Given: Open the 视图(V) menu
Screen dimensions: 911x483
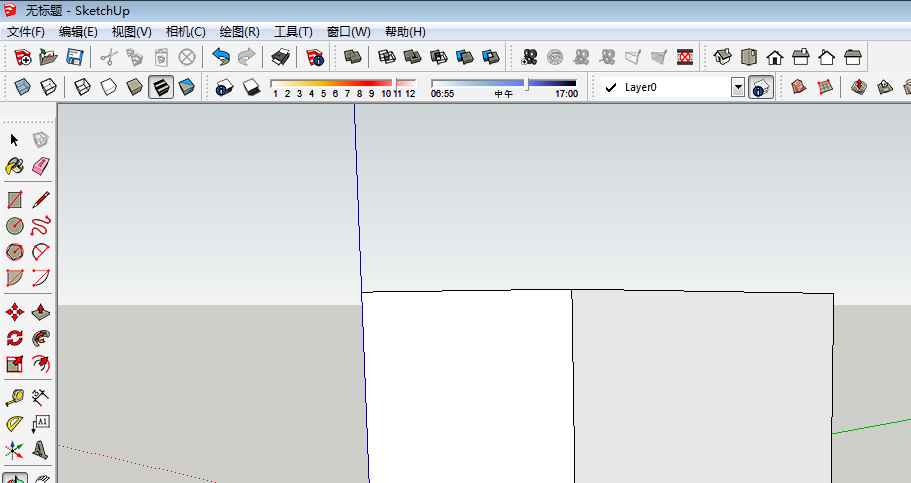Looking at the screenshot, I should tap(131, 32).
